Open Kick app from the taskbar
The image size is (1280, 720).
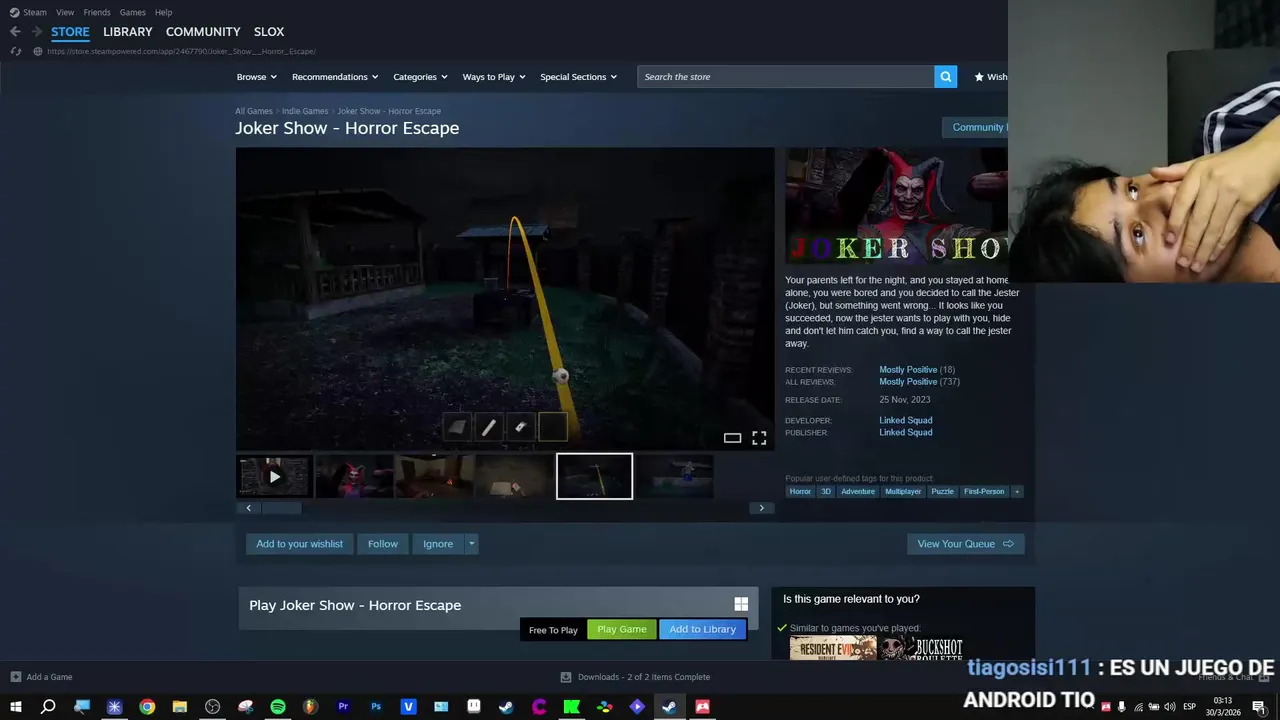click(x=572, y=707)
